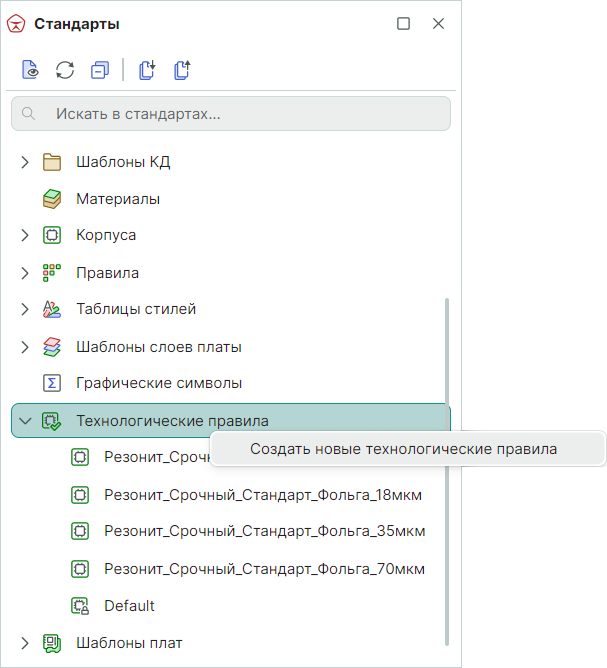607x668 pixels.
Task: Refresh the standards list
Action: point(65,70)
